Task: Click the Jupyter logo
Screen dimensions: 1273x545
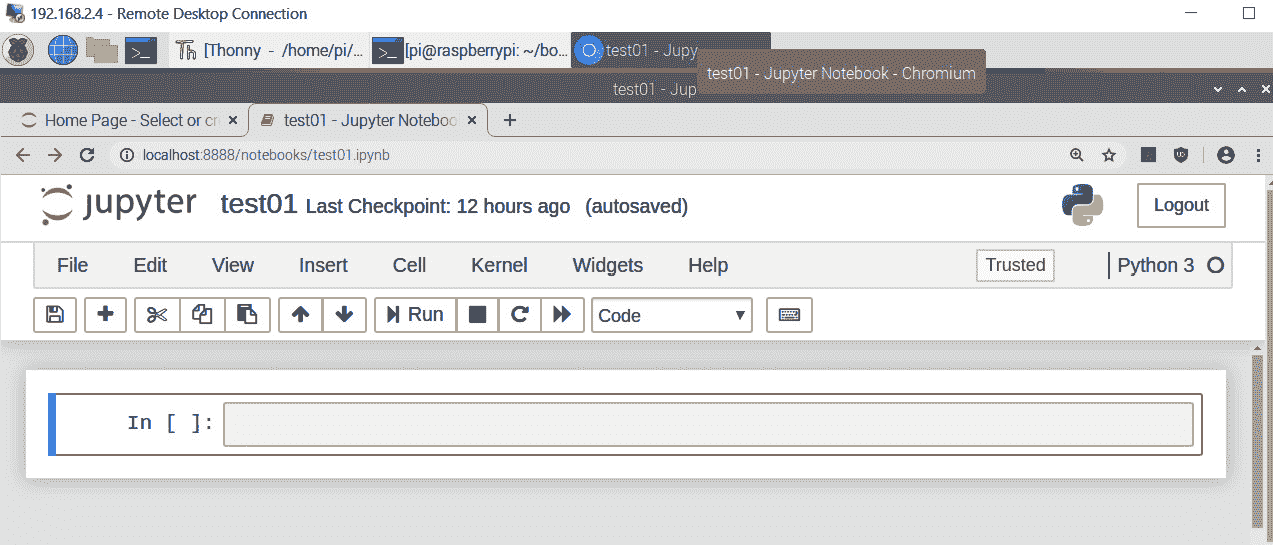Action: 119,205
